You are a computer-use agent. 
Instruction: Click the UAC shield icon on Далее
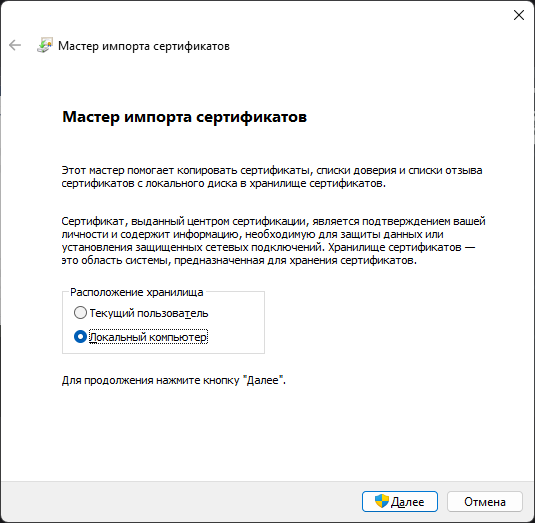pos(381,501)
